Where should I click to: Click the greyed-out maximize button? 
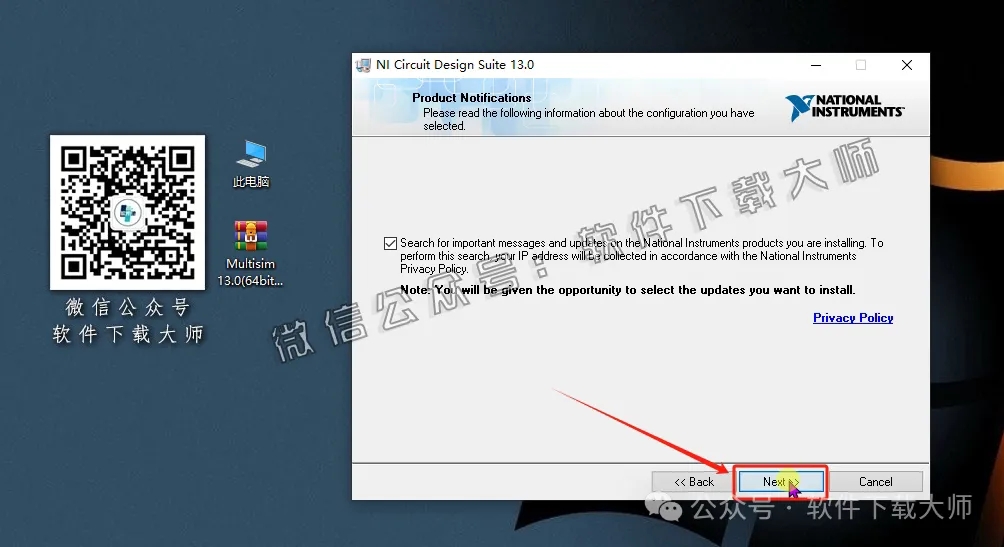pos(860,65)
